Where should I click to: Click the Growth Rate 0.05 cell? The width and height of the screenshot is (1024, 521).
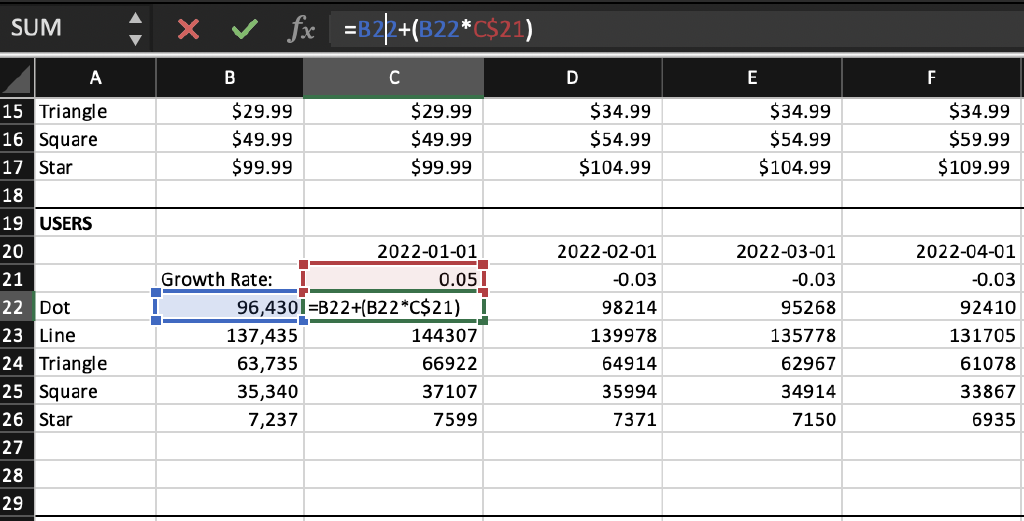pyautogui.click(x=393, y=279)
